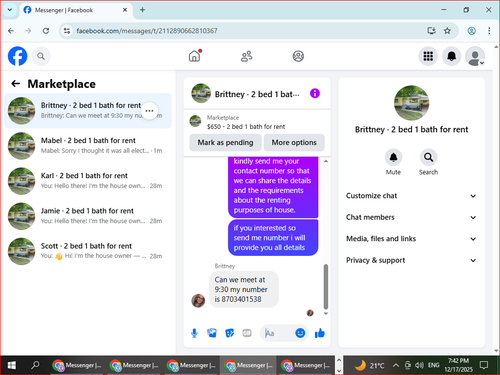Search in conversation magnifier icon
Screen dimensions: 500x375
(428, 157)
